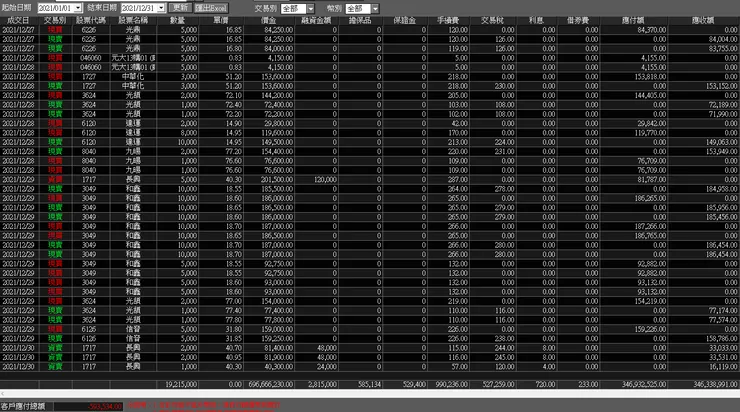The width and height of the screenshot is (740, 412).
Task: Select the receivable amount cell 185,456.00
Action: [704, 217]
